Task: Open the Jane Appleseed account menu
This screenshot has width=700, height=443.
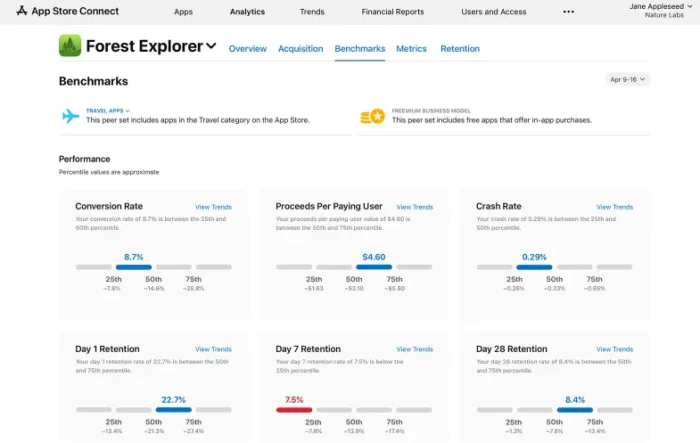Action: [660, 10]
